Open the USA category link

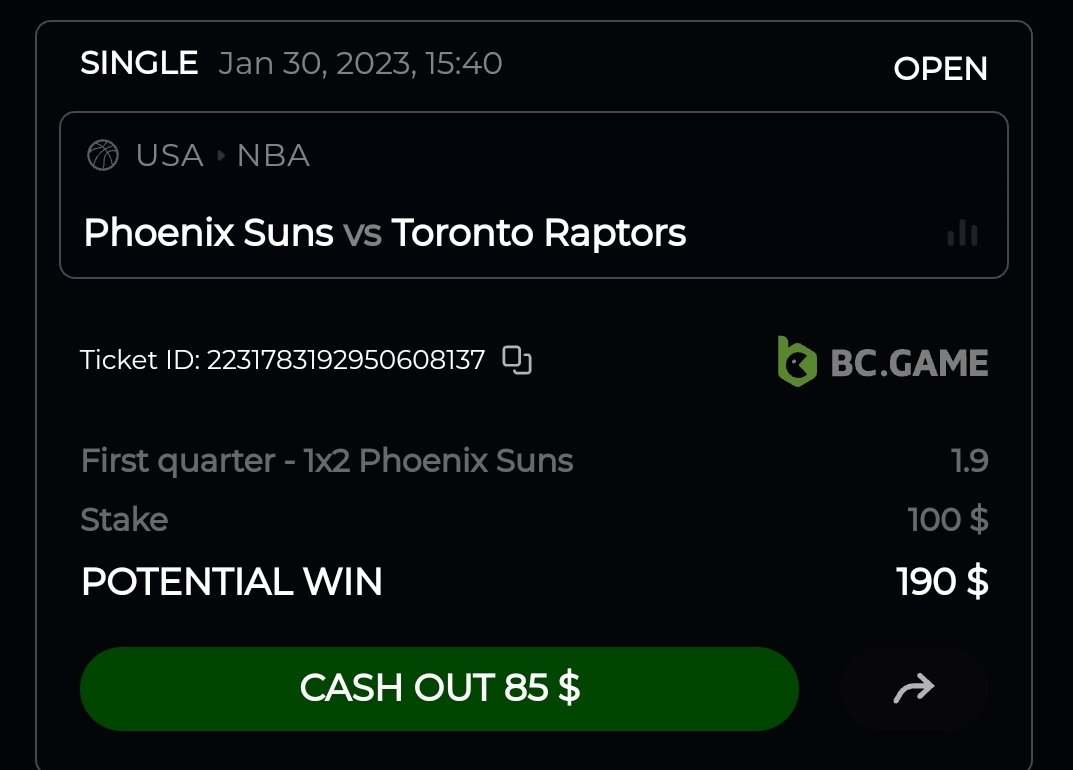click(x=170, y=156)
